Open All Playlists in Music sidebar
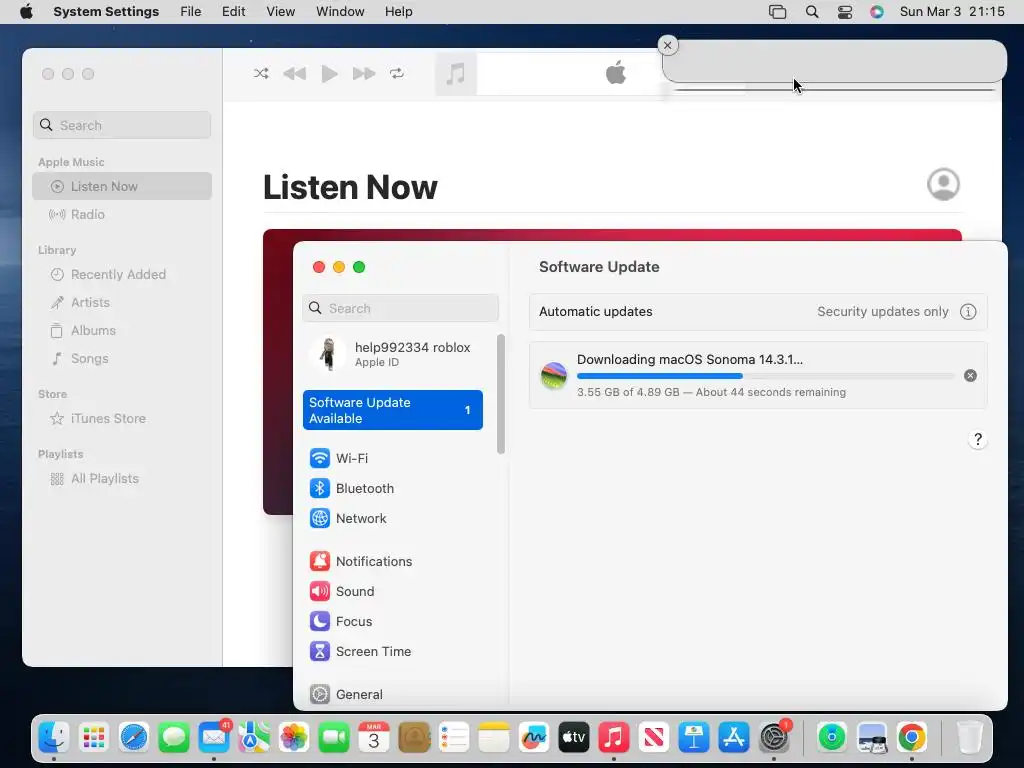Image resolution: width=1024 pixels, height=768 pixels. click(x=122, y=479)
